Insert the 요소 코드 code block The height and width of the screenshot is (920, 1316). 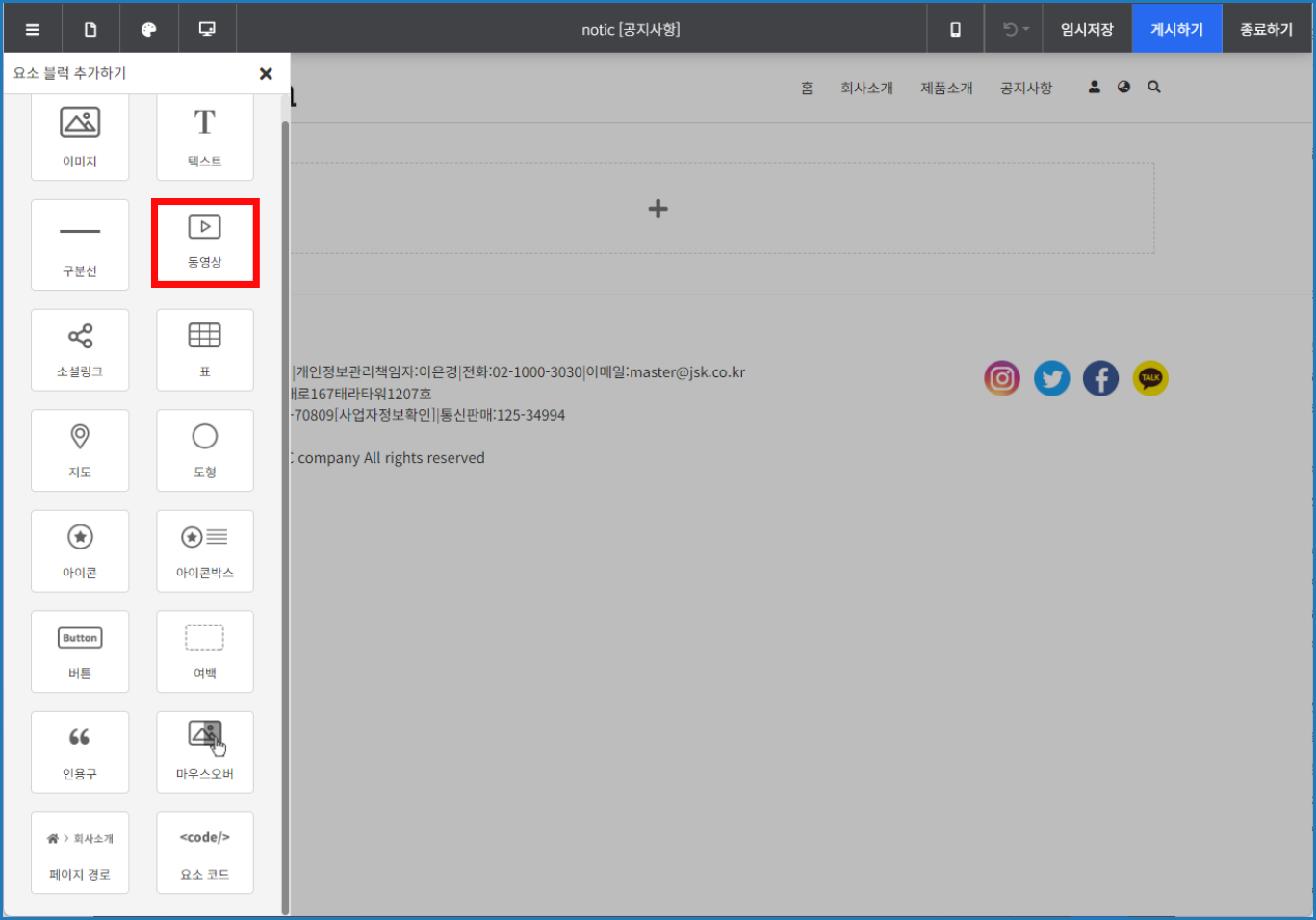tap(205, 853)
